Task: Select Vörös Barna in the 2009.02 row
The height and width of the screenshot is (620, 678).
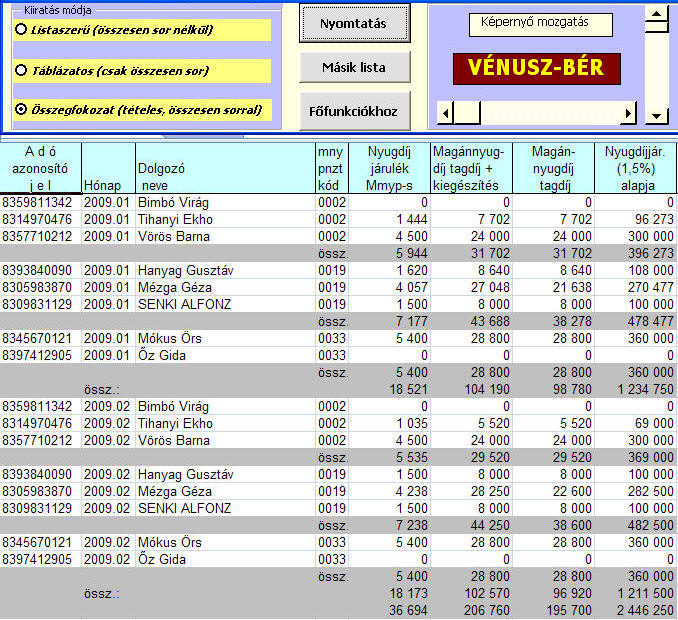Action: pyautogui.click(x=173, y=440)
